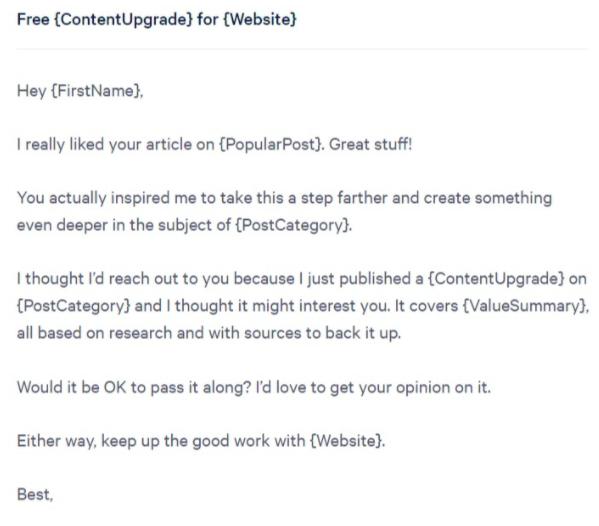599x526 pixels.
Task: Click the 'Either way, keep up' text
Action: (x=88, y=441)
